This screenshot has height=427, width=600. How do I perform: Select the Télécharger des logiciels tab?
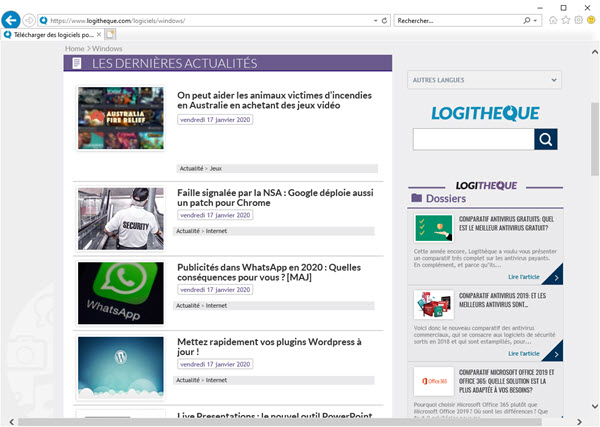tap(51, 34)
